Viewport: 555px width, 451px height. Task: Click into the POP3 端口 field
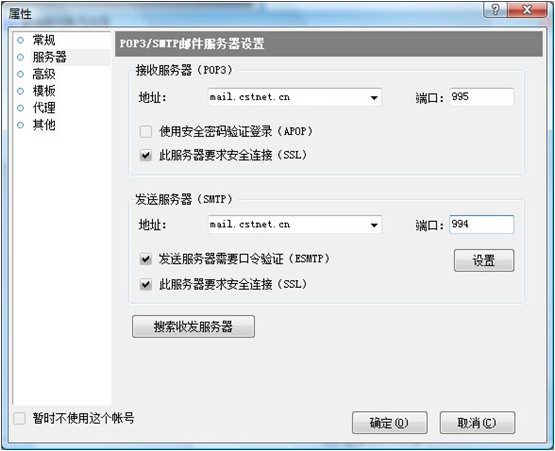(481, 97)
